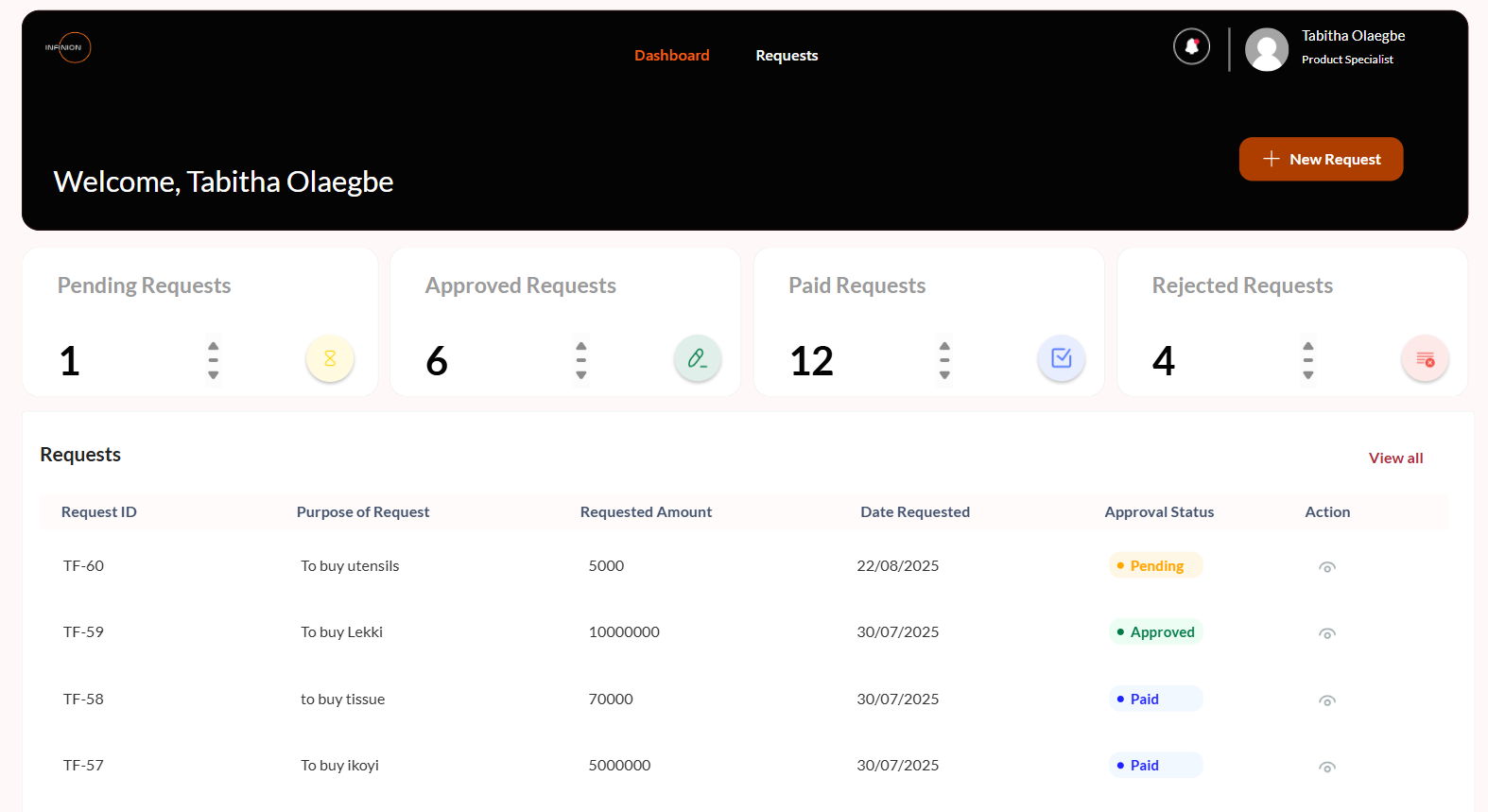Click the Infimon logo in header
Viewport: 1488px width, 812px height.
tap(70, 47)
